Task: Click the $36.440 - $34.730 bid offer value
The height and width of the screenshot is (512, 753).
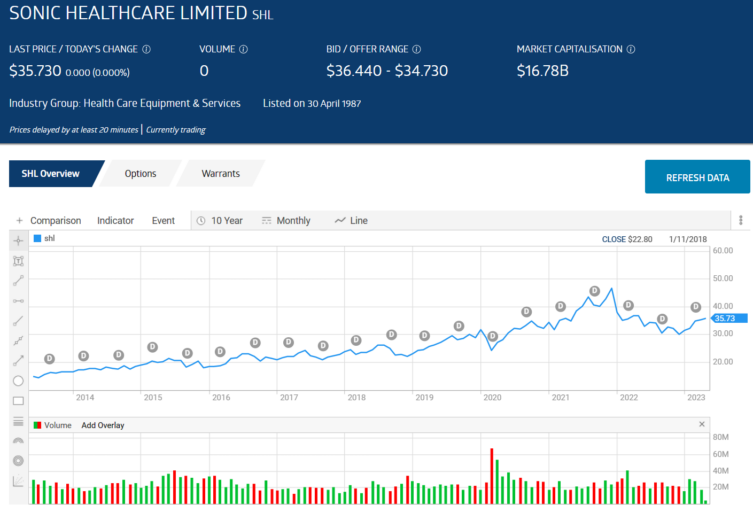Action: tap(387, 71)
